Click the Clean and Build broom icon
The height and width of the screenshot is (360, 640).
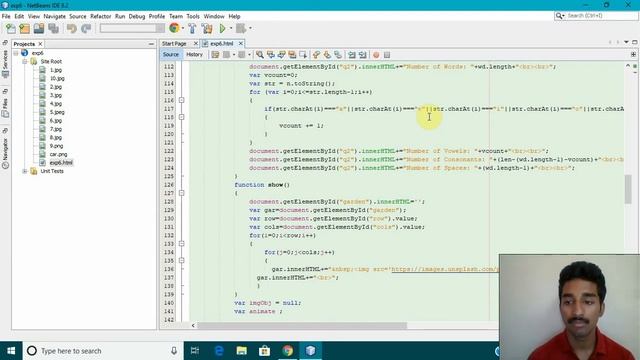207,29
